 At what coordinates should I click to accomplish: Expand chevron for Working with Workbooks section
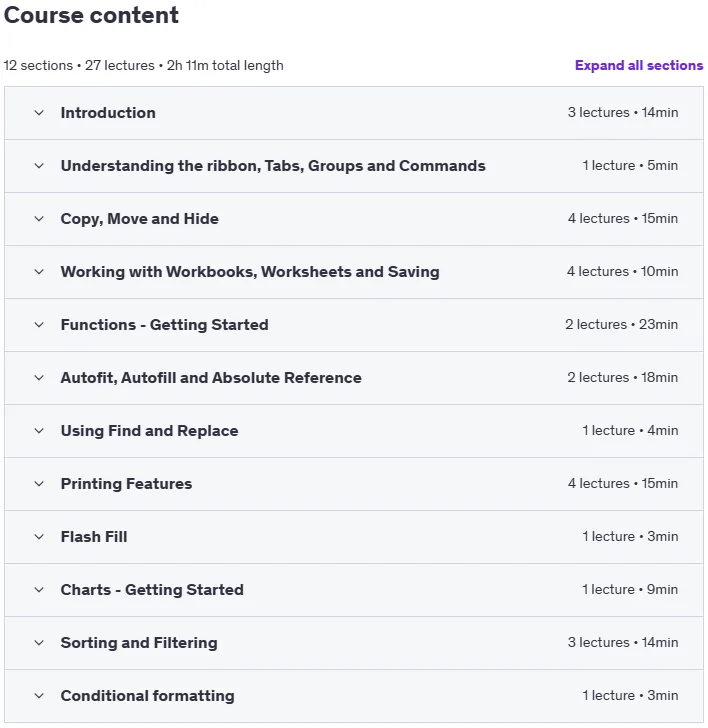pyautogui.click(x=39, y=272)
